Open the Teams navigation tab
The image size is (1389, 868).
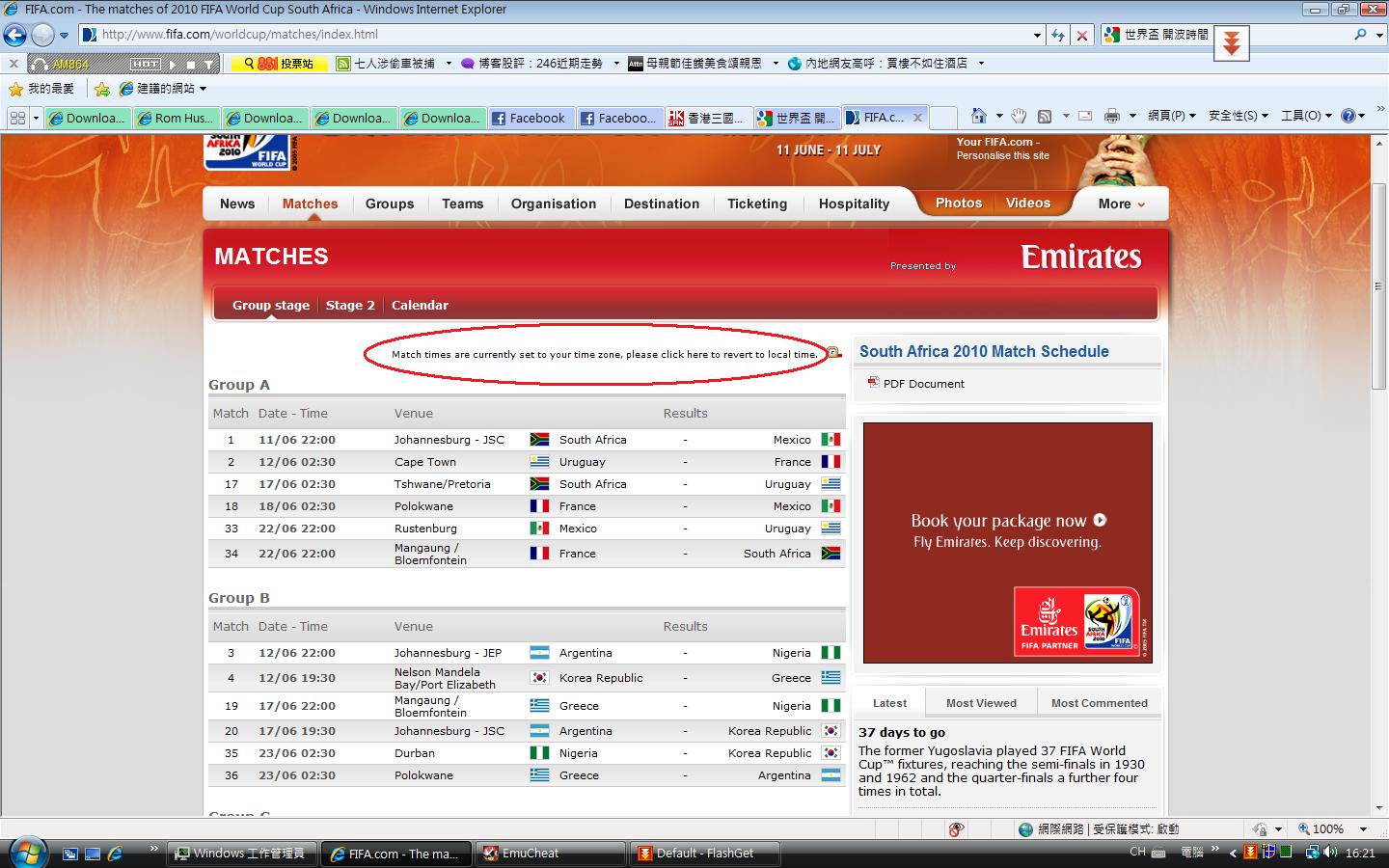click(462, 203)
